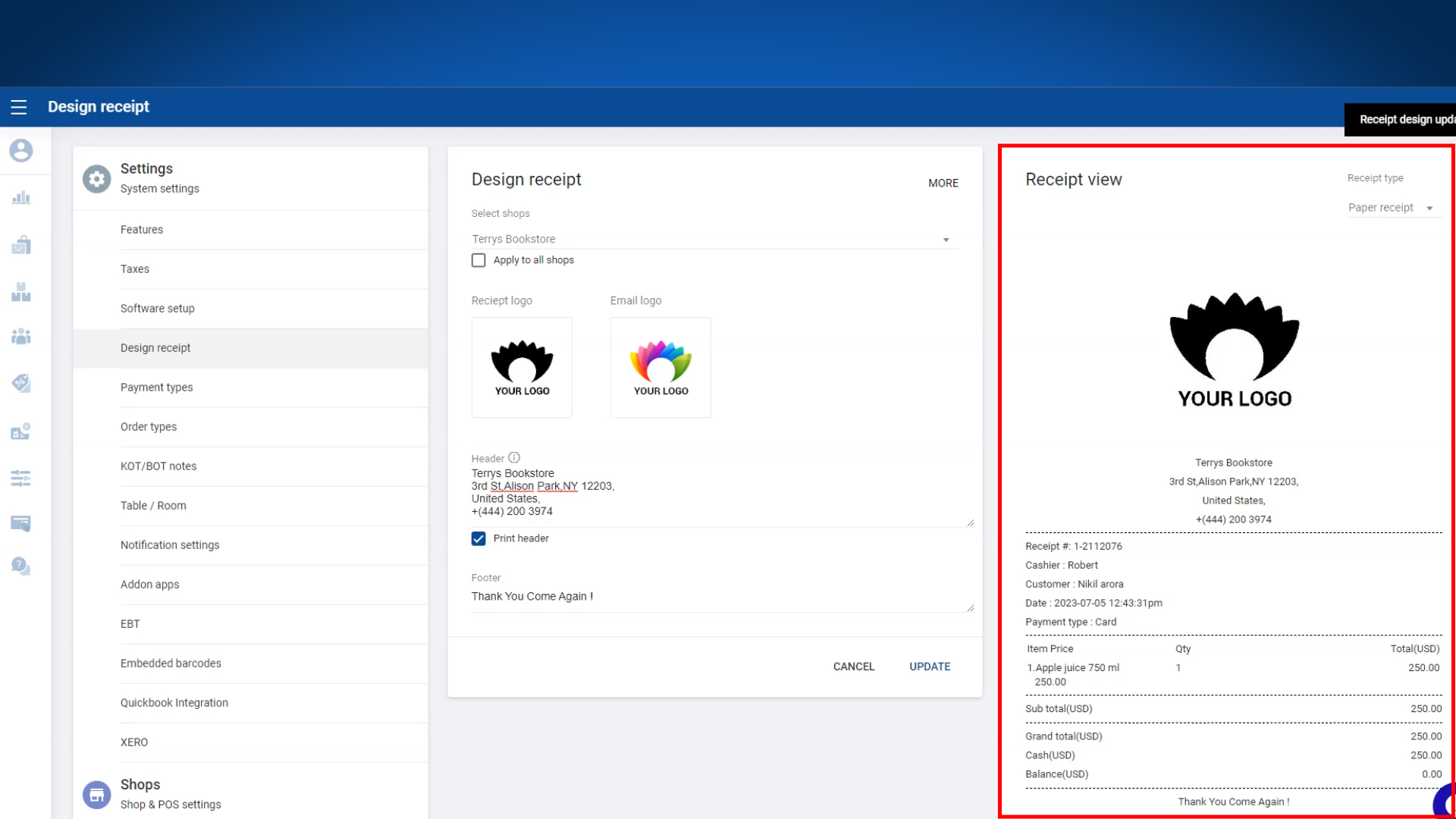The width and height of the screenshot is (1456, 819).
Task: Open the shopping bag sales icon
Action: [x=21, y=245]
